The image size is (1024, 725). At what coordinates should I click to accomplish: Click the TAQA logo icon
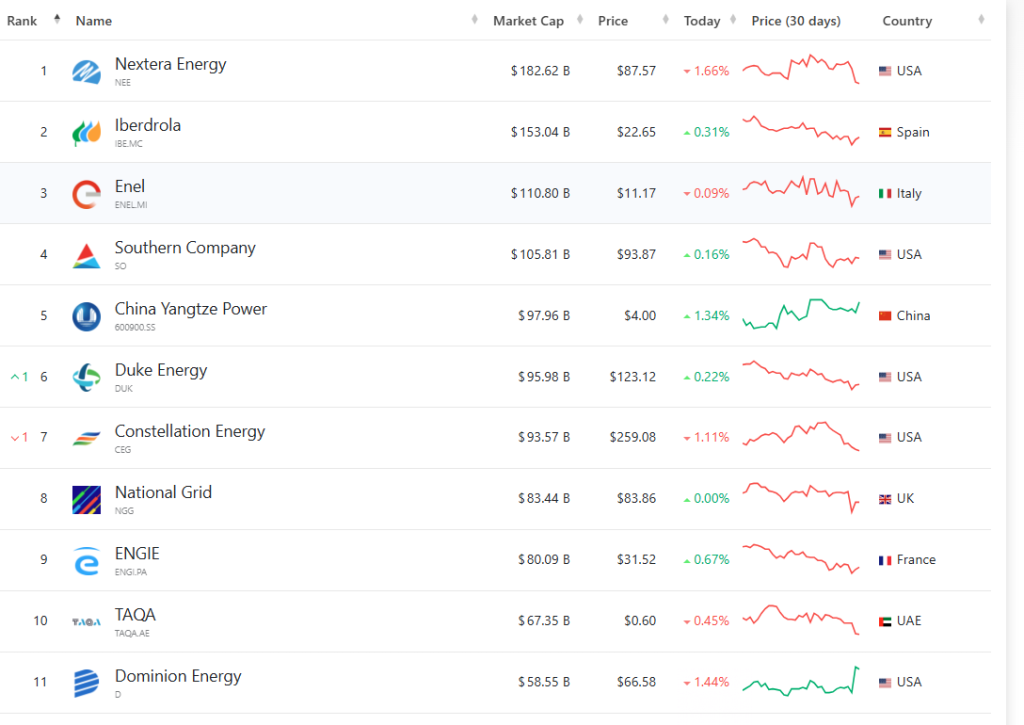pyautogui.click(x=86, y=622)
